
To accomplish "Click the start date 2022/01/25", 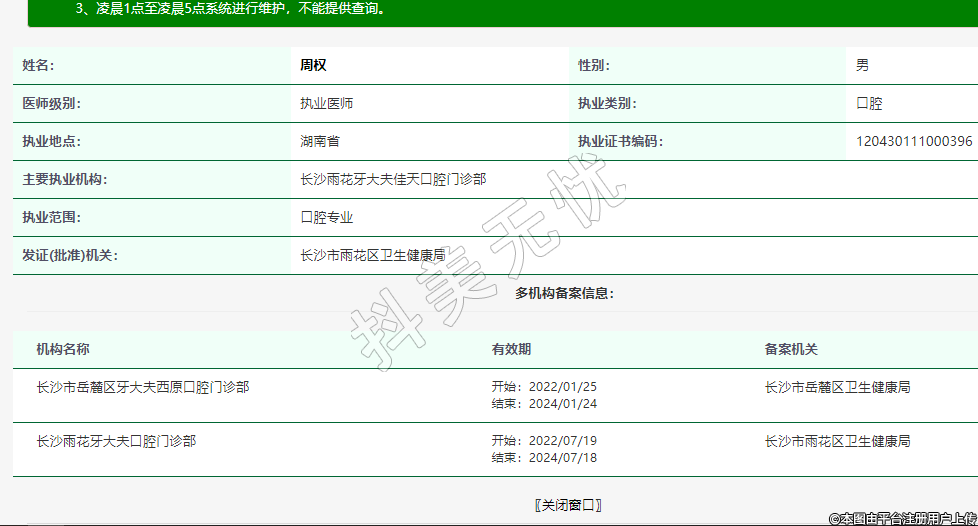I will pyautogui.click(x=562, y=386).
